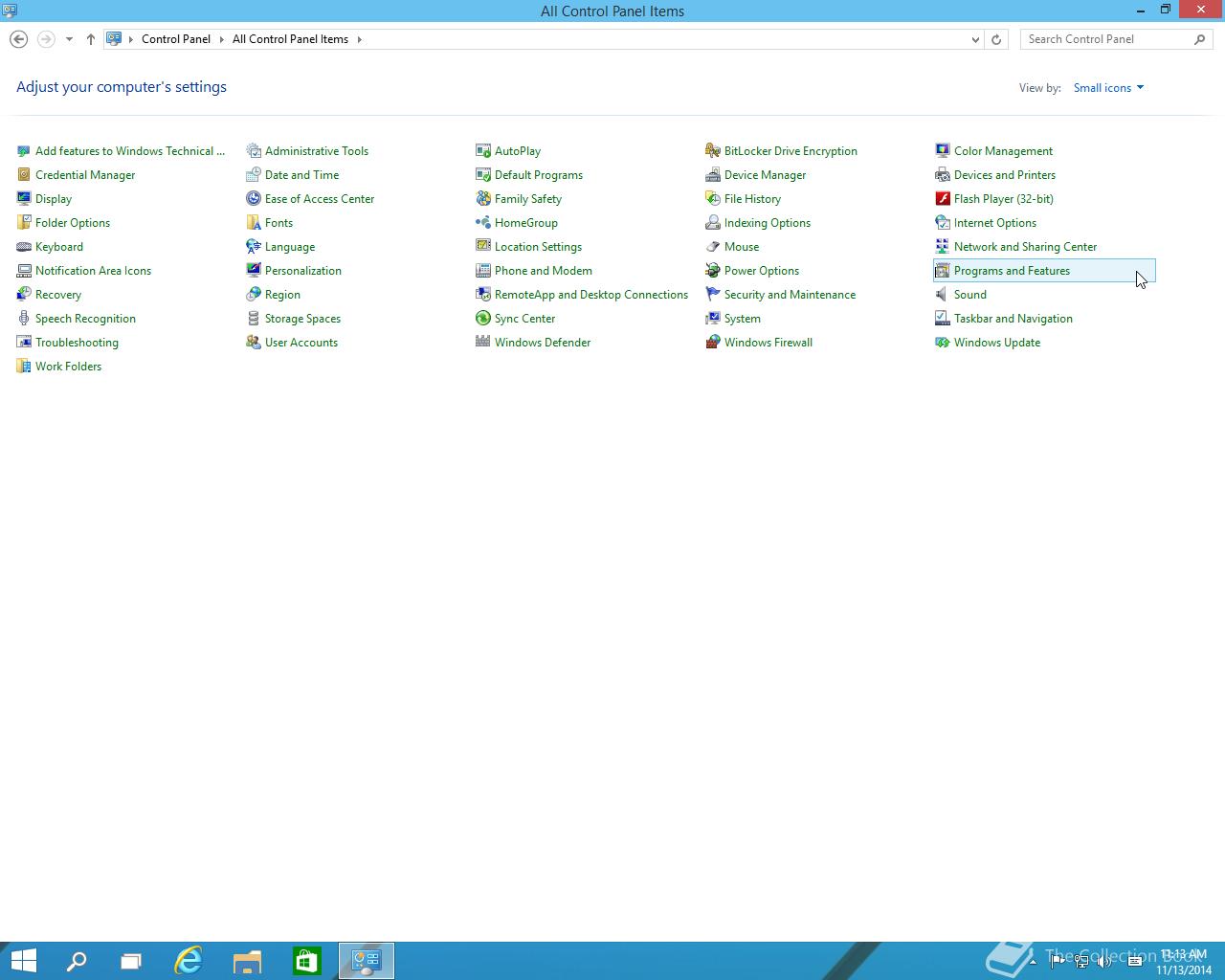The image size is (1225, 980).
Task: Open Devices and Printers
Action: click(1005, 175)
